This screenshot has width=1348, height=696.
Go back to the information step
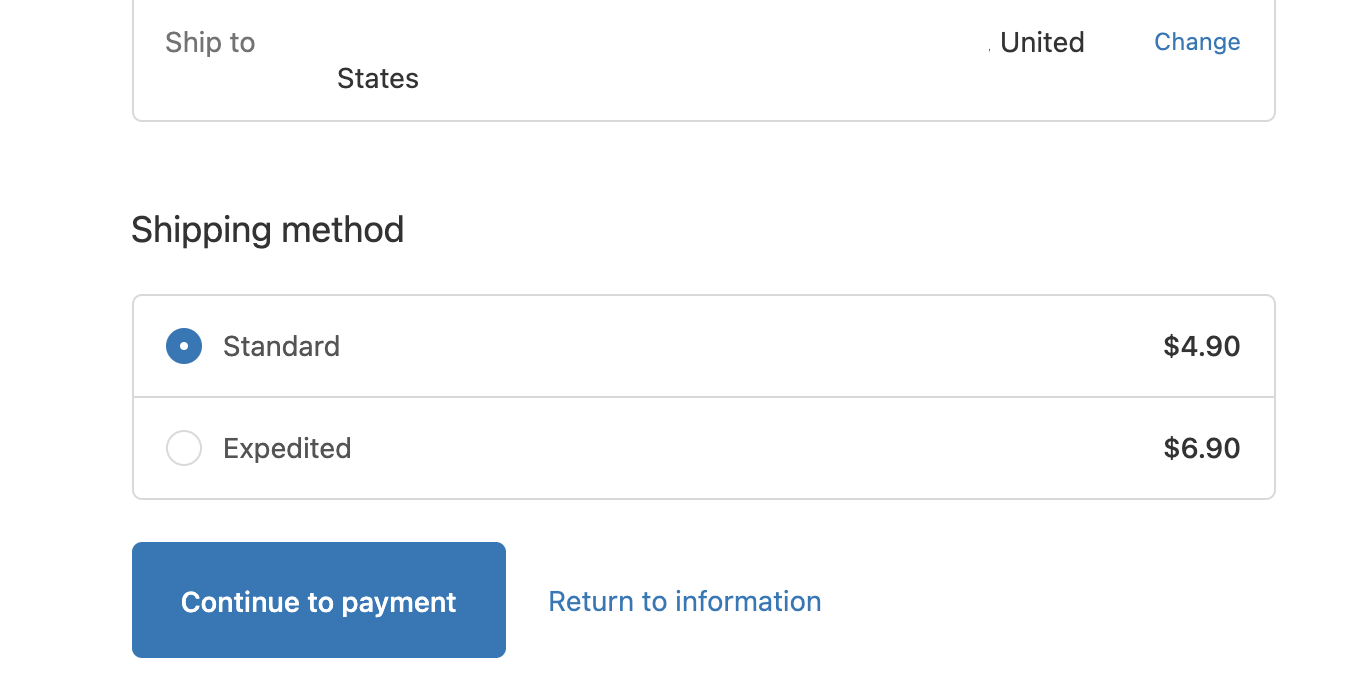click(x=685, y=601)
